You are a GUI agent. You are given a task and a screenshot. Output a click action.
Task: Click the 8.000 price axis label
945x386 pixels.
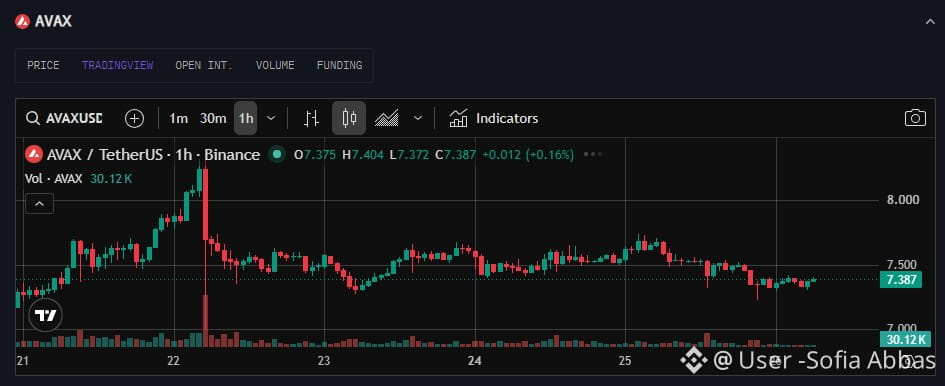[902, 200]
